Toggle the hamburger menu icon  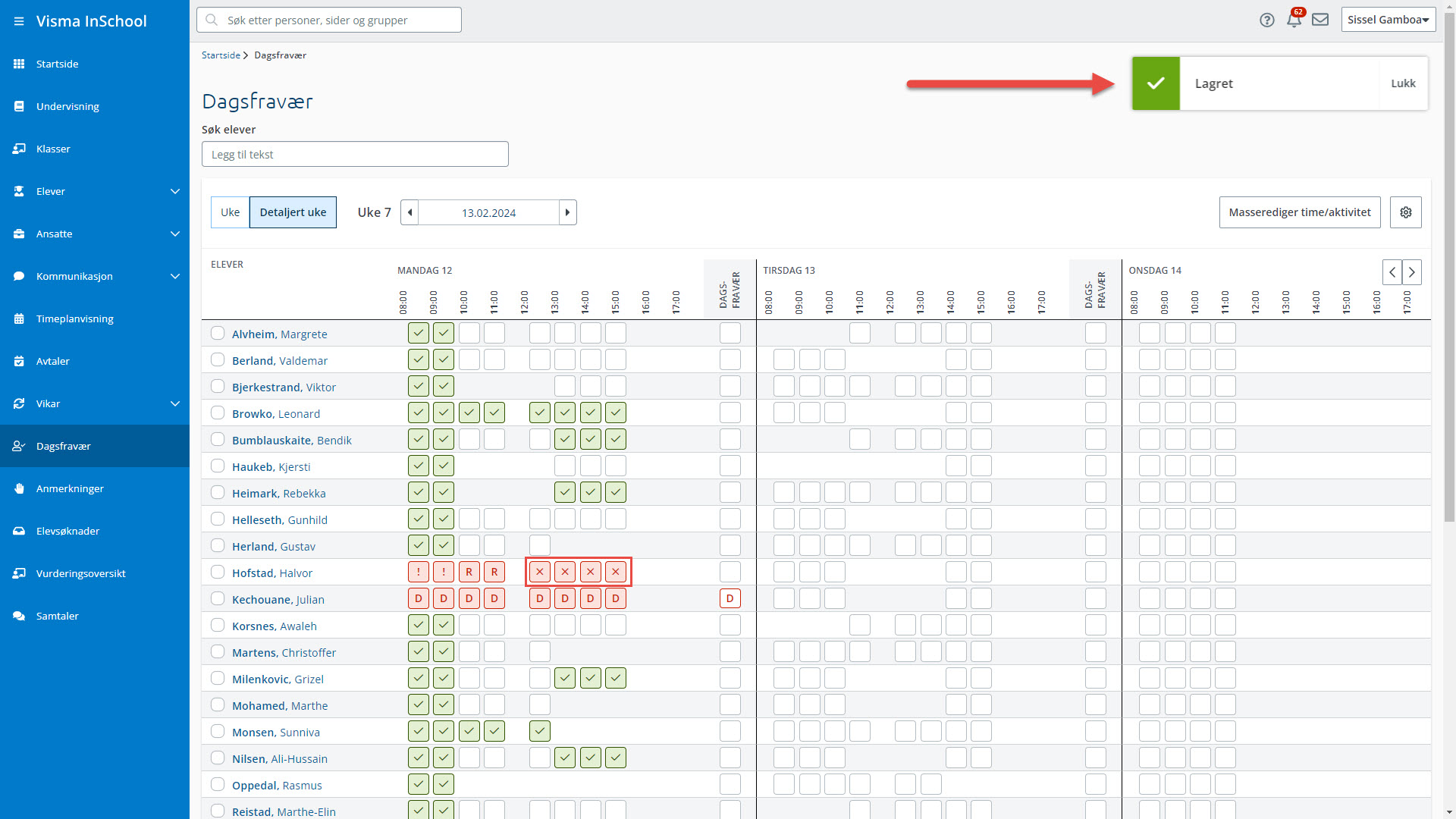click(x=19, y=21)
